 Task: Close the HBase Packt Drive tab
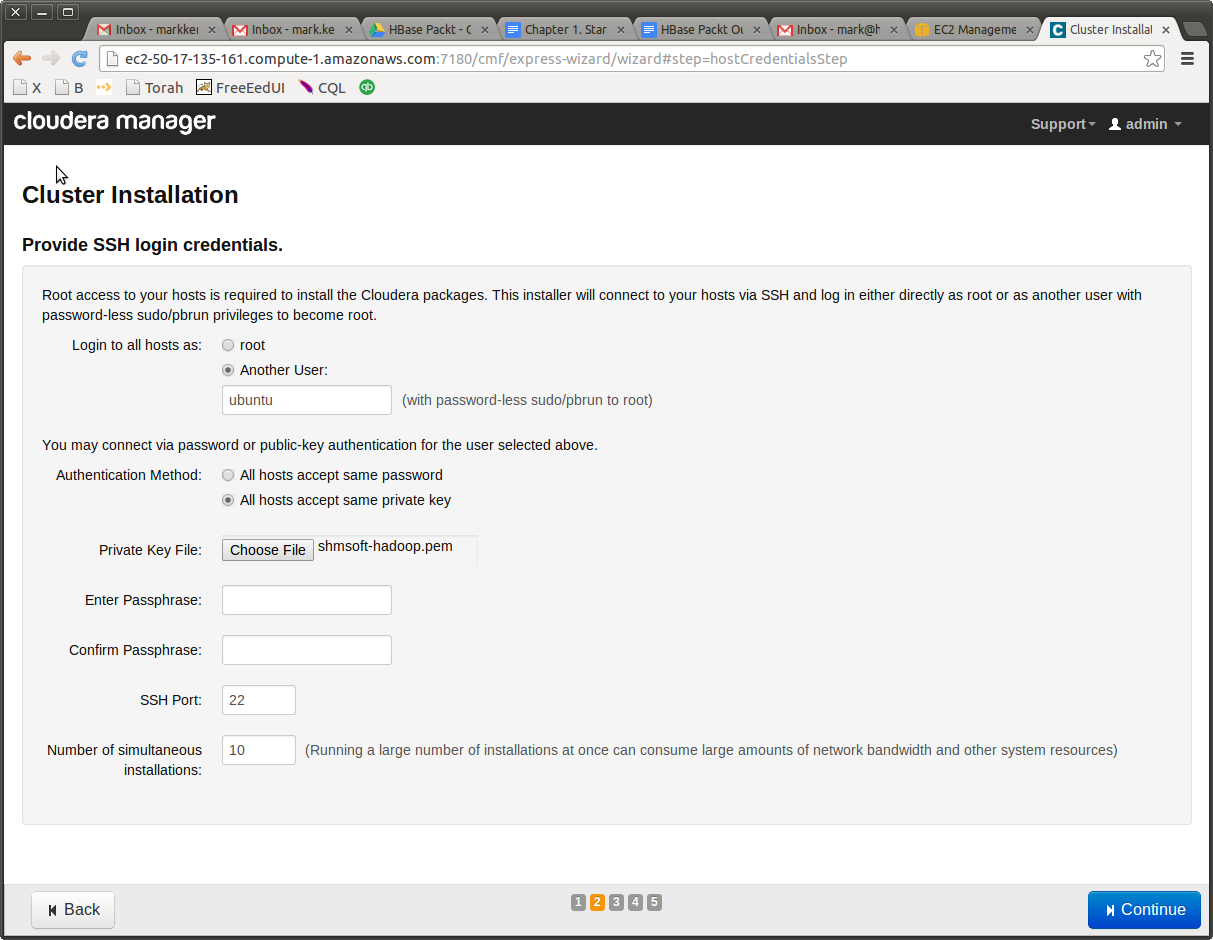point(484,30)
